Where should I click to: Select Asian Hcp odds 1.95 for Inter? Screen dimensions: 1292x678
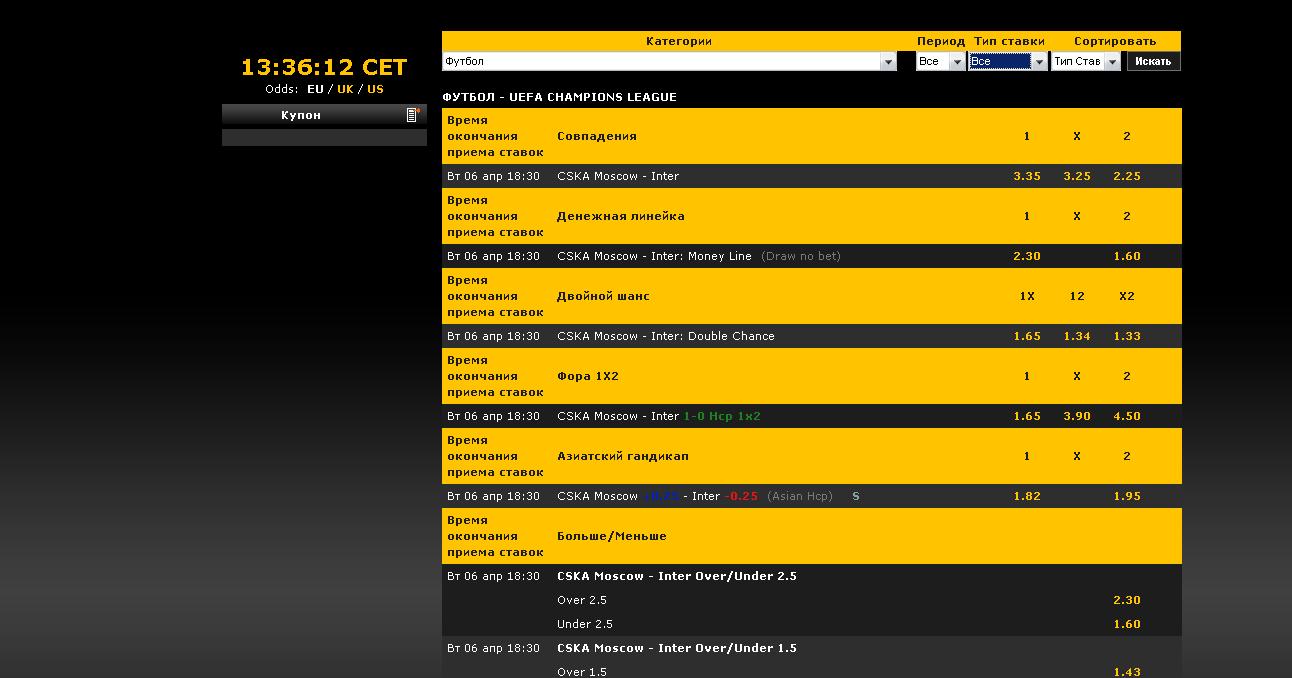click(x=1127, y=496)
